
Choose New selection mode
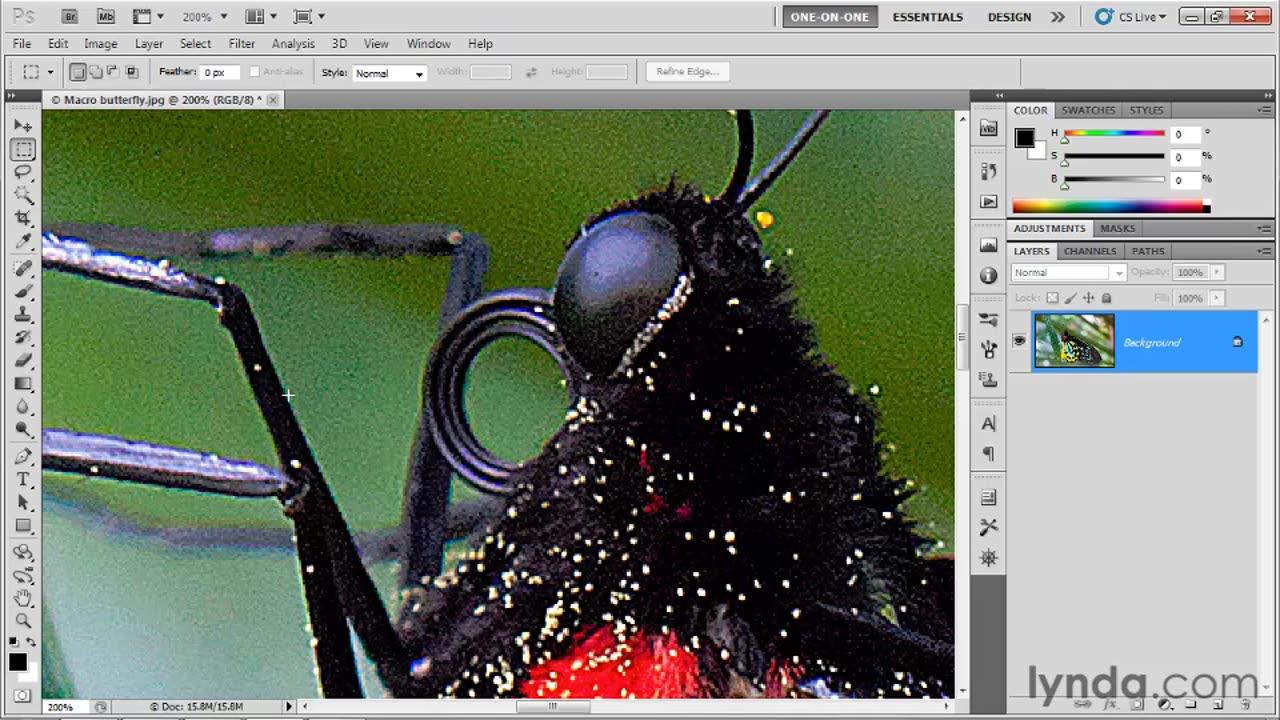[x=78, y=72]
